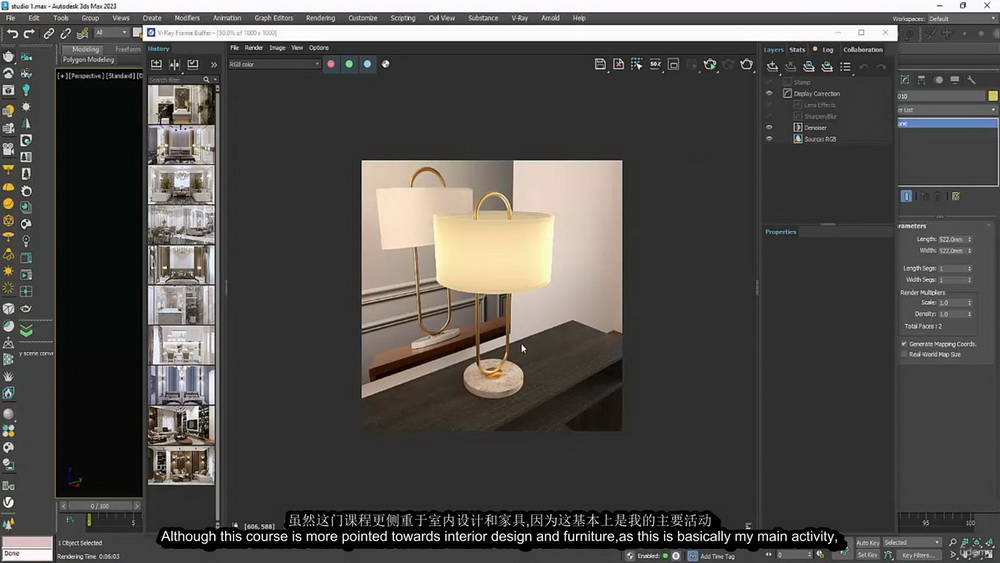Click Add Time Tag
Screen dimensions: 1000x563
click(717, 556)
